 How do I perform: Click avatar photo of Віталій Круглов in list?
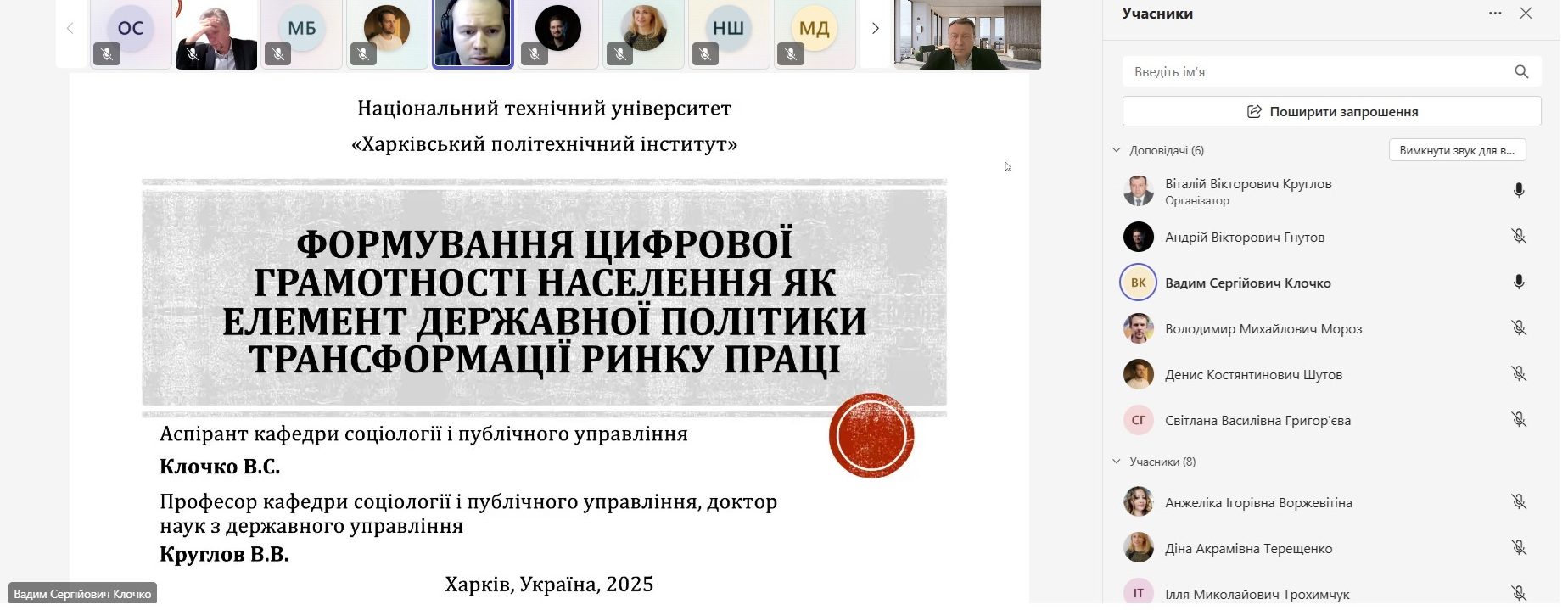tap(1139, 191)
